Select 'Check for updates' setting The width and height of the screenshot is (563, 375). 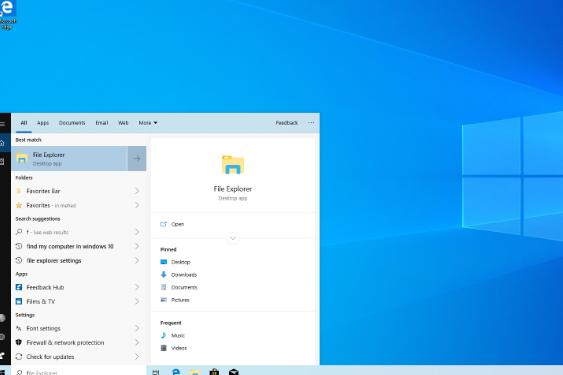(x=50, y=357)
